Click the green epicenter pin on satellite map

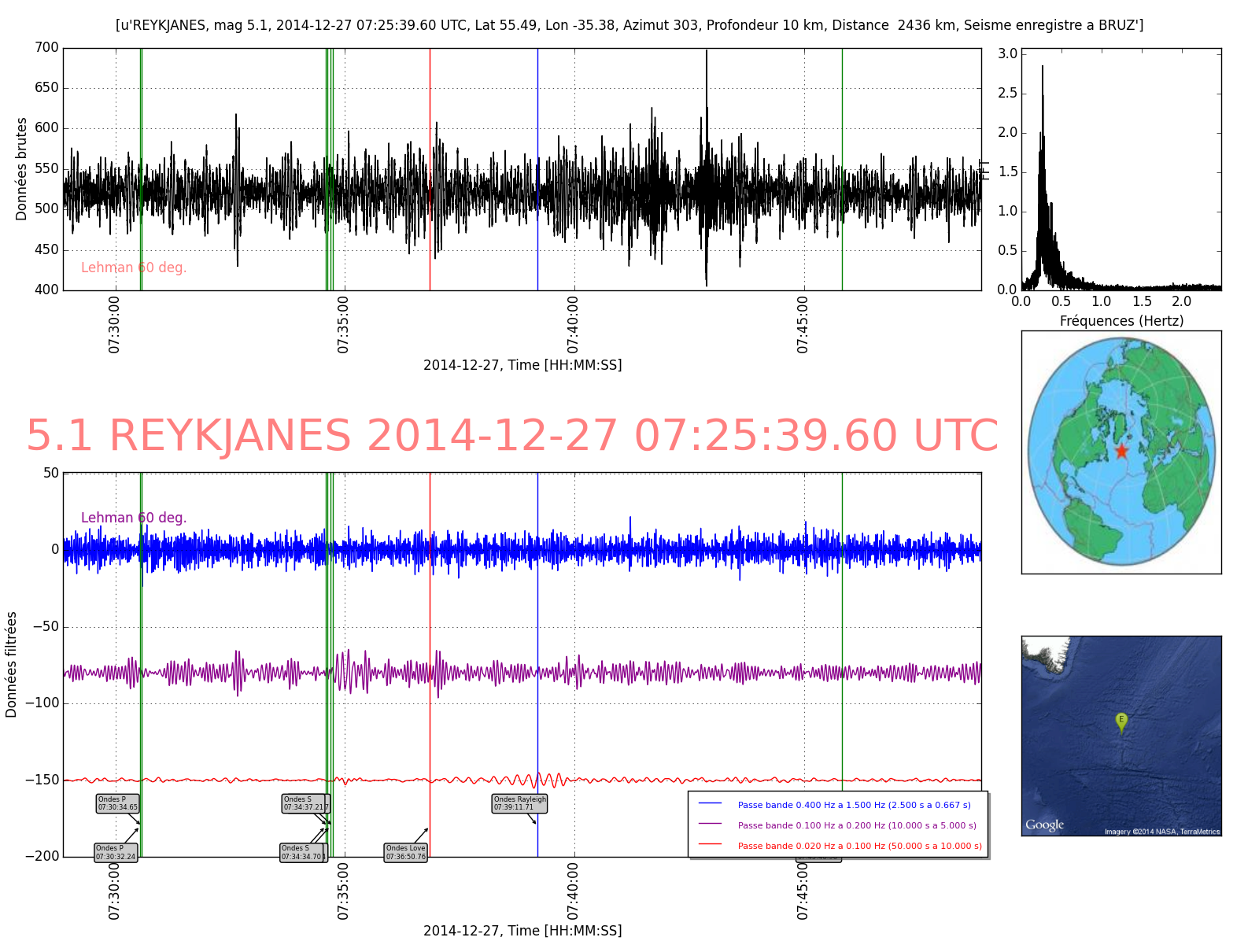click(1121, 721)
